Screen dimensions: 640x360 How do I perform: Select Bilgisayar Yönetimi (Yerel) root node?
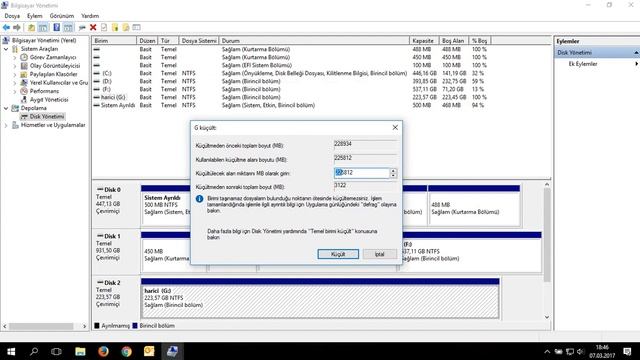[x=44, y=40]
